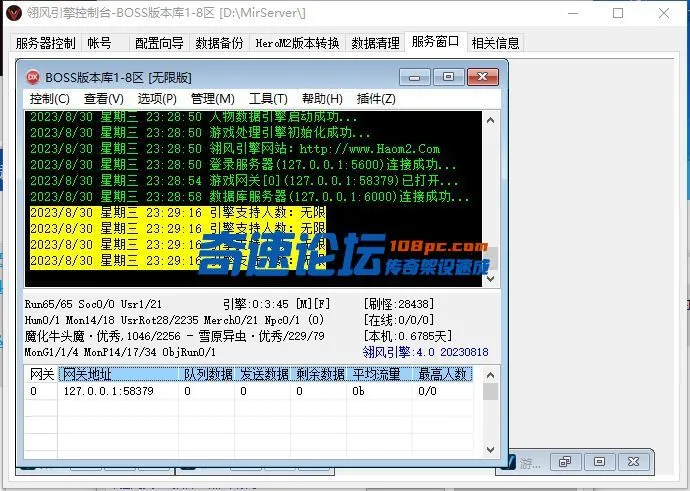Maximize the minimized 游... child window

599,462
